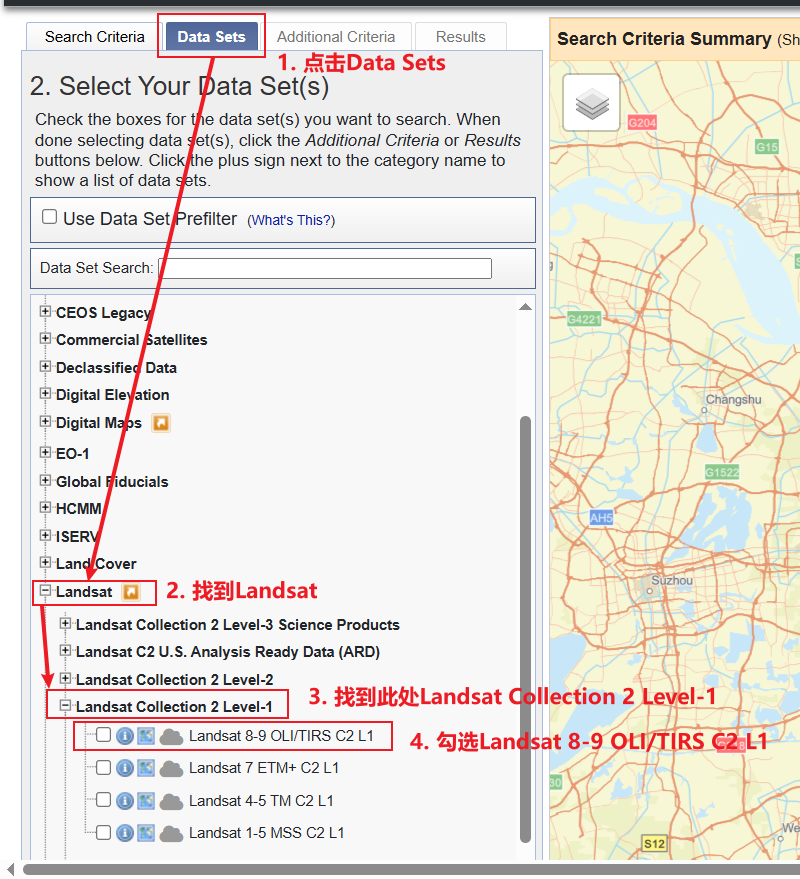Click the data set list scroll-up arrow
Viewport: 800px width, 879px height.
tap(525, 307)
